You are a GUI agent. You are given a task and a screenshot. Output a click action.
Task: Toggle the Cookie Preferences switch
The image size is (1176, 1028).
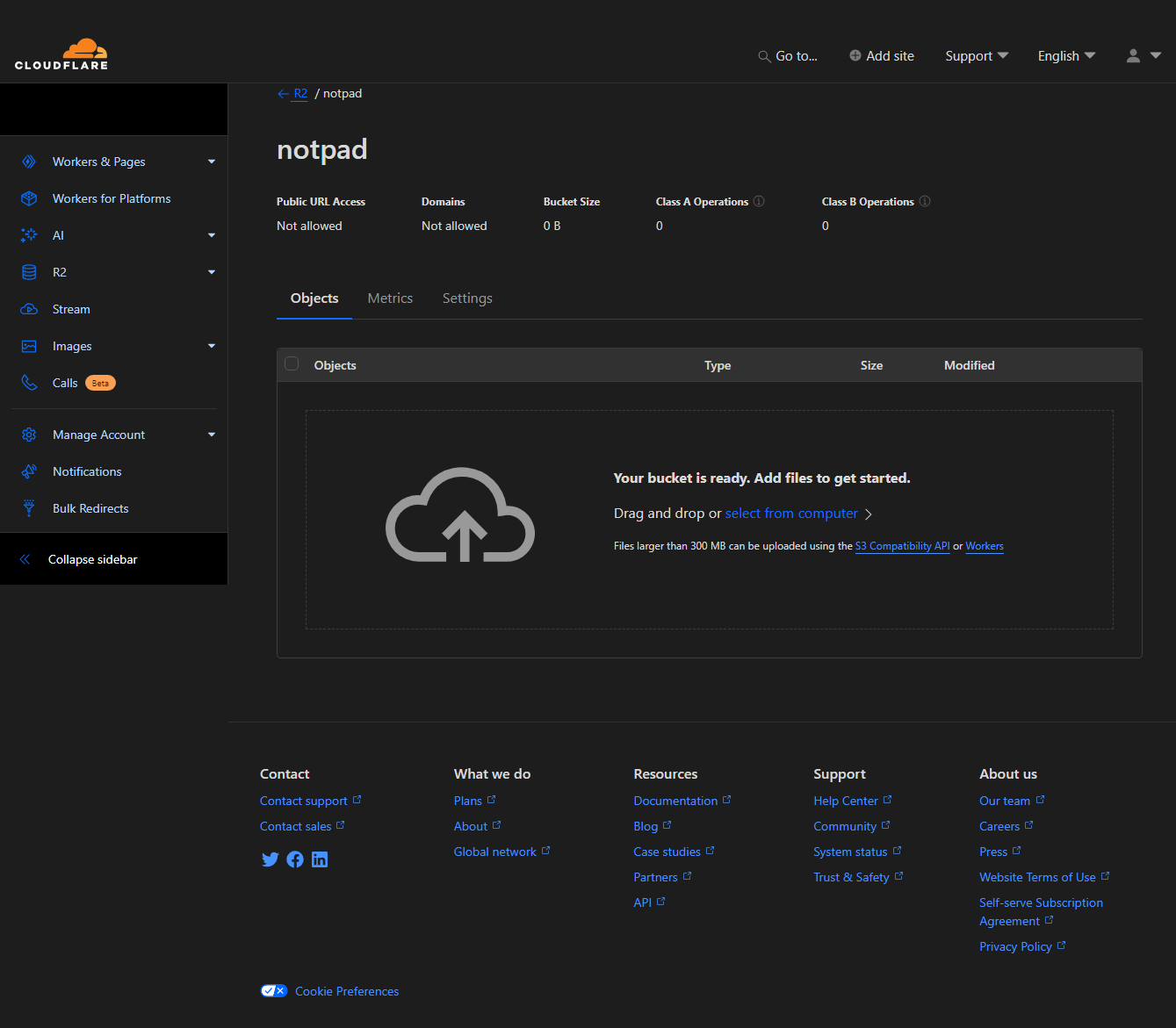click(274, 991)
